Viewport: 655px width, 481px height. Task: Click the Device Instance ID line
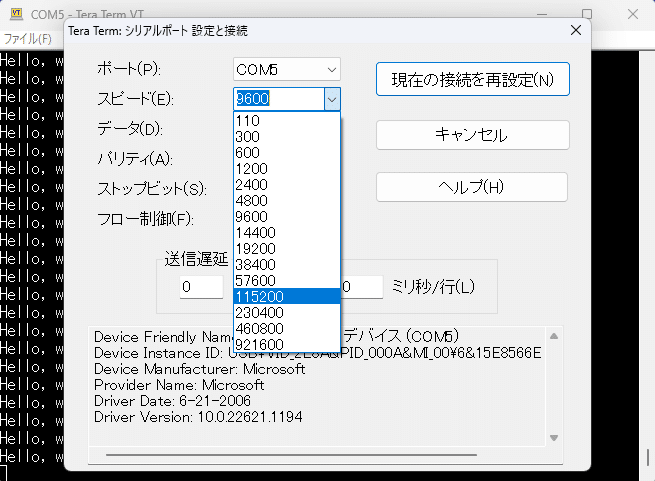317,354
